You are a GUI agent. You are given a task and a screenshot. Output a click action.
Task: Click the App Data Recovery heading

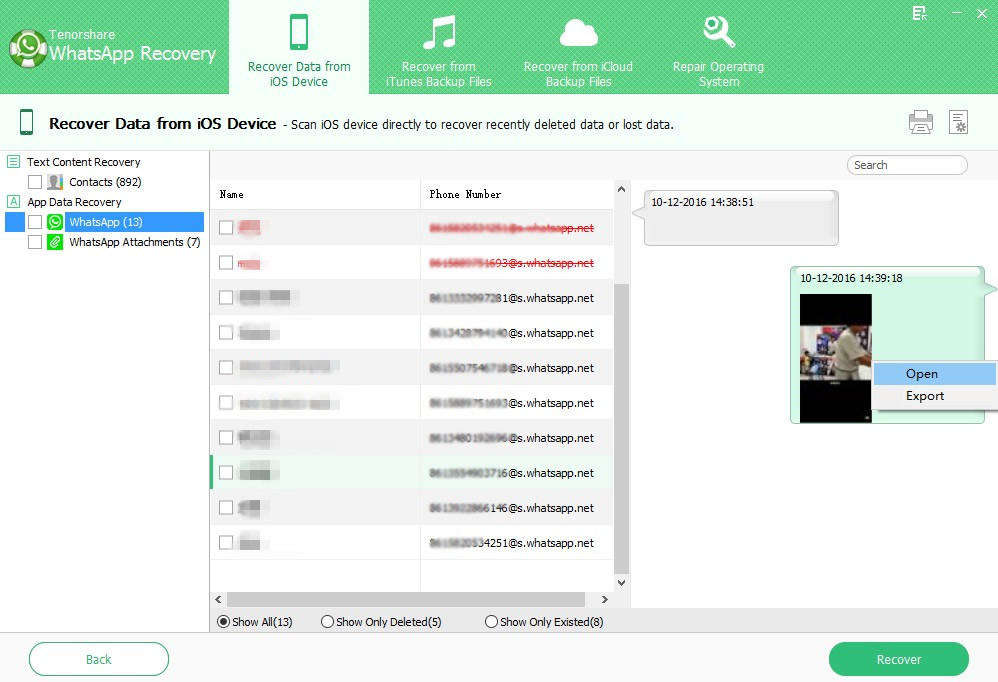(x=74, y=202)
